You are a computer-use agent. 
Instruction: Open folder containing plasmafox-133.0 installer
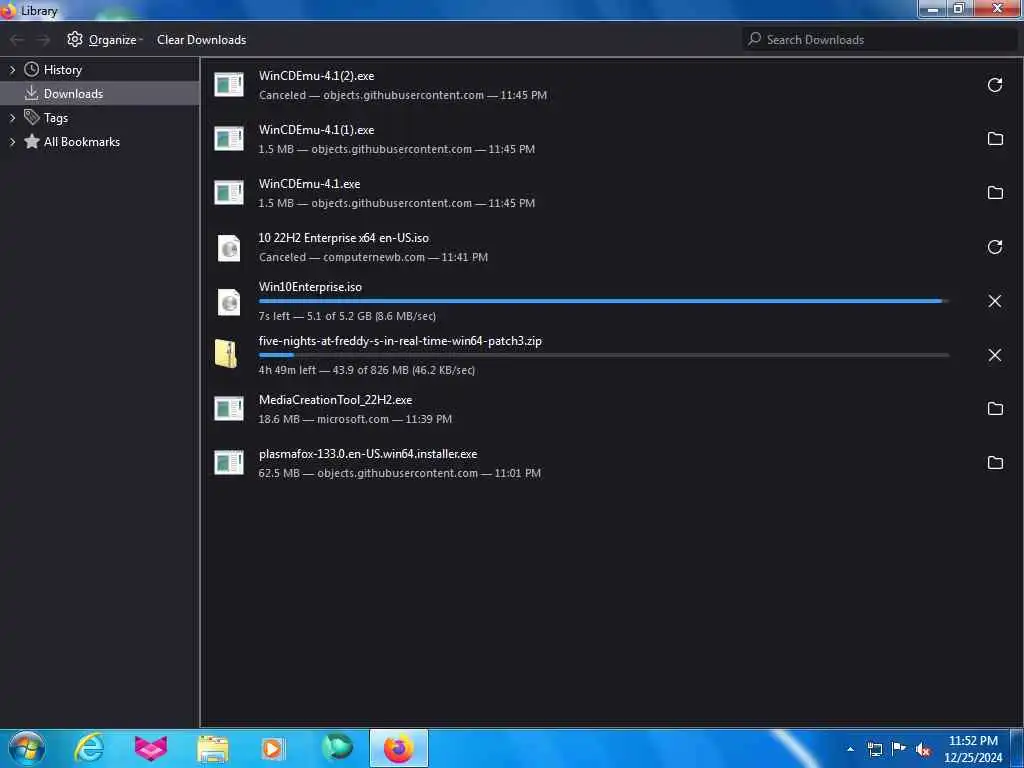point(995,463)
